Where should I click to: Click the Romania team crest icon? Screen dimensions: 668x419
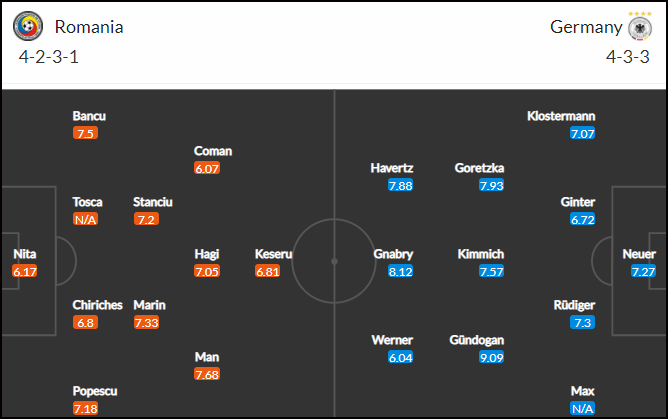tap(28, 26)
